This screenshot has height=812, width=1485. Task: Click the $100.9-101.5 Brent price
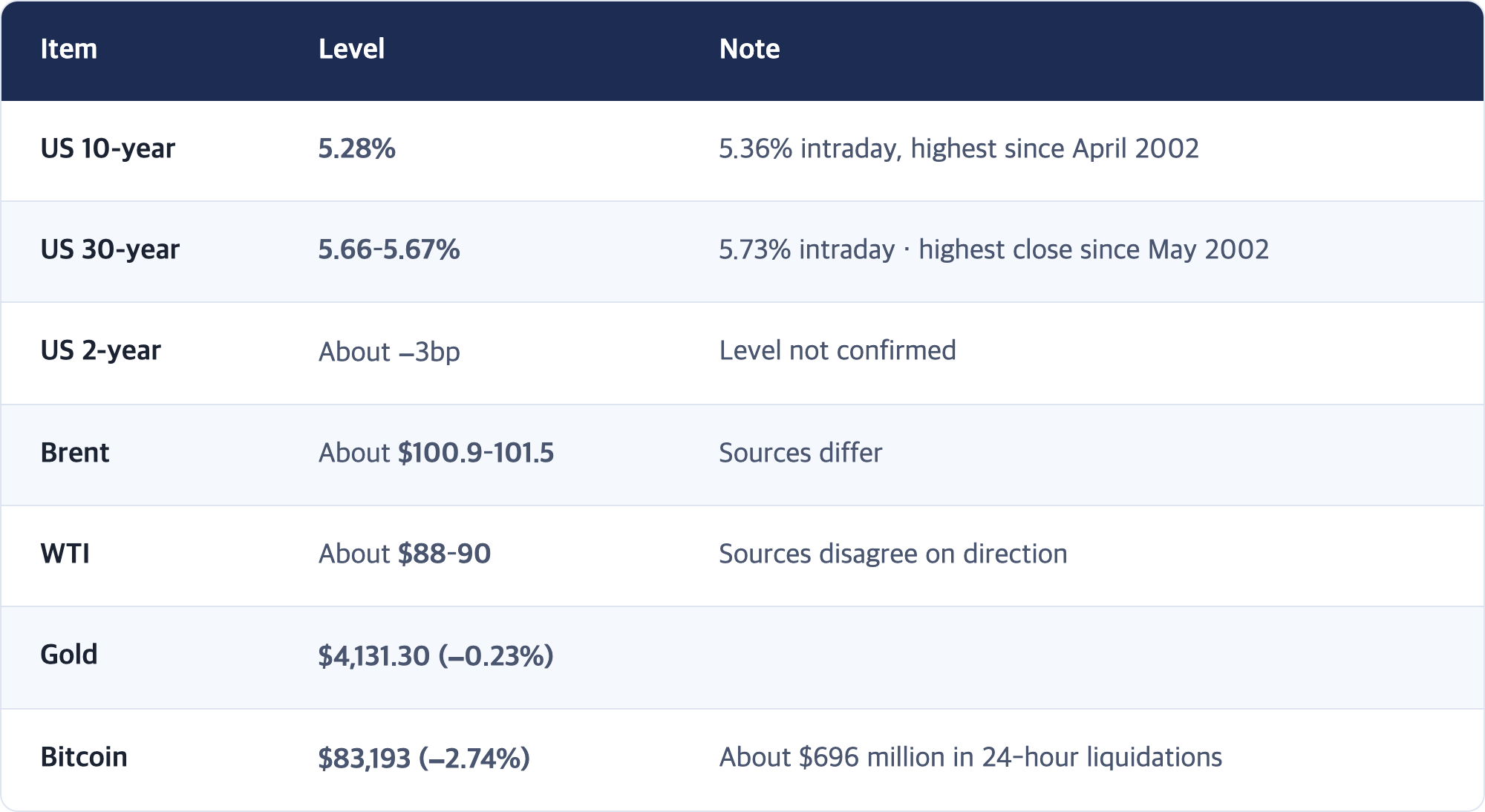pos(476,453)
